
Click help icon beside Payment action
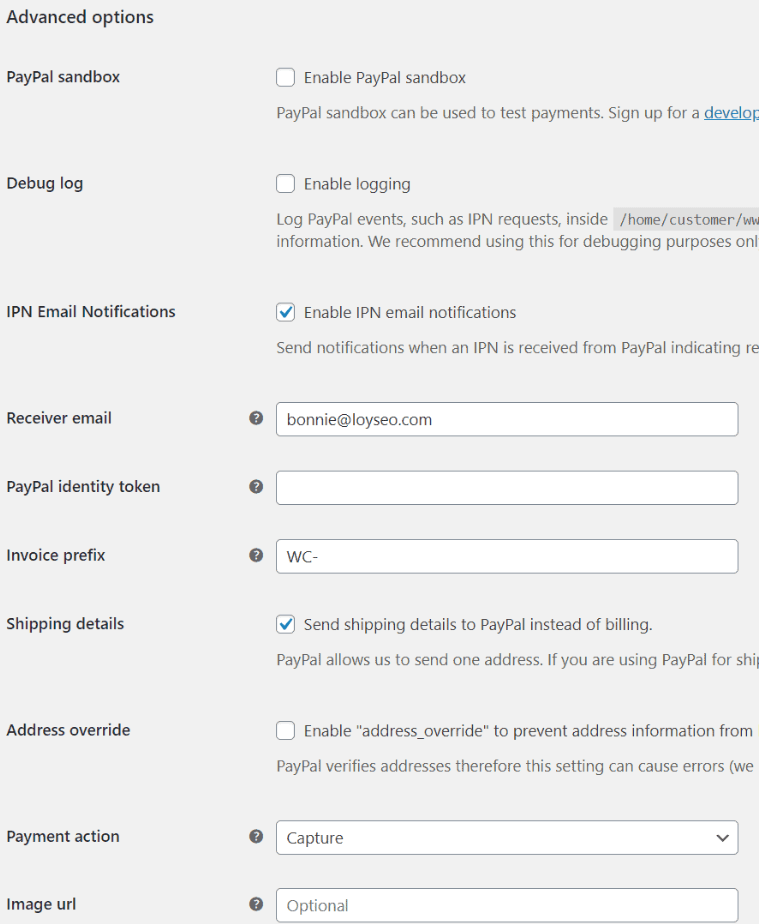coord(256,836)
